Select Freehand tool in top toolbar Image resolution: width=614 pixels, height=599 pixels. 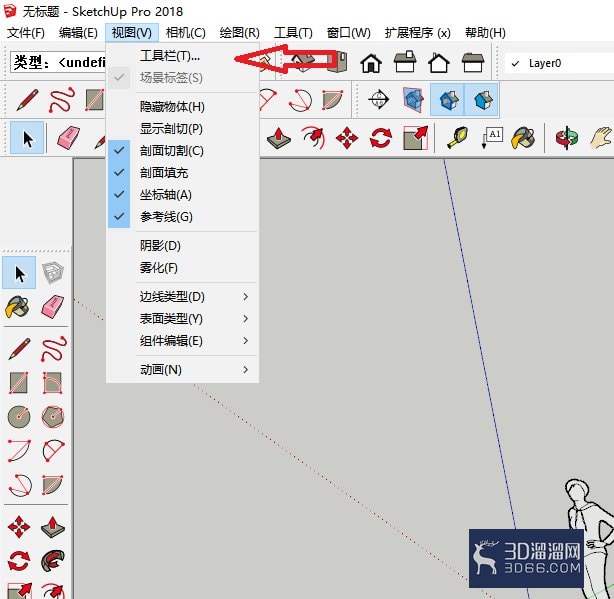tap(61, 99)
